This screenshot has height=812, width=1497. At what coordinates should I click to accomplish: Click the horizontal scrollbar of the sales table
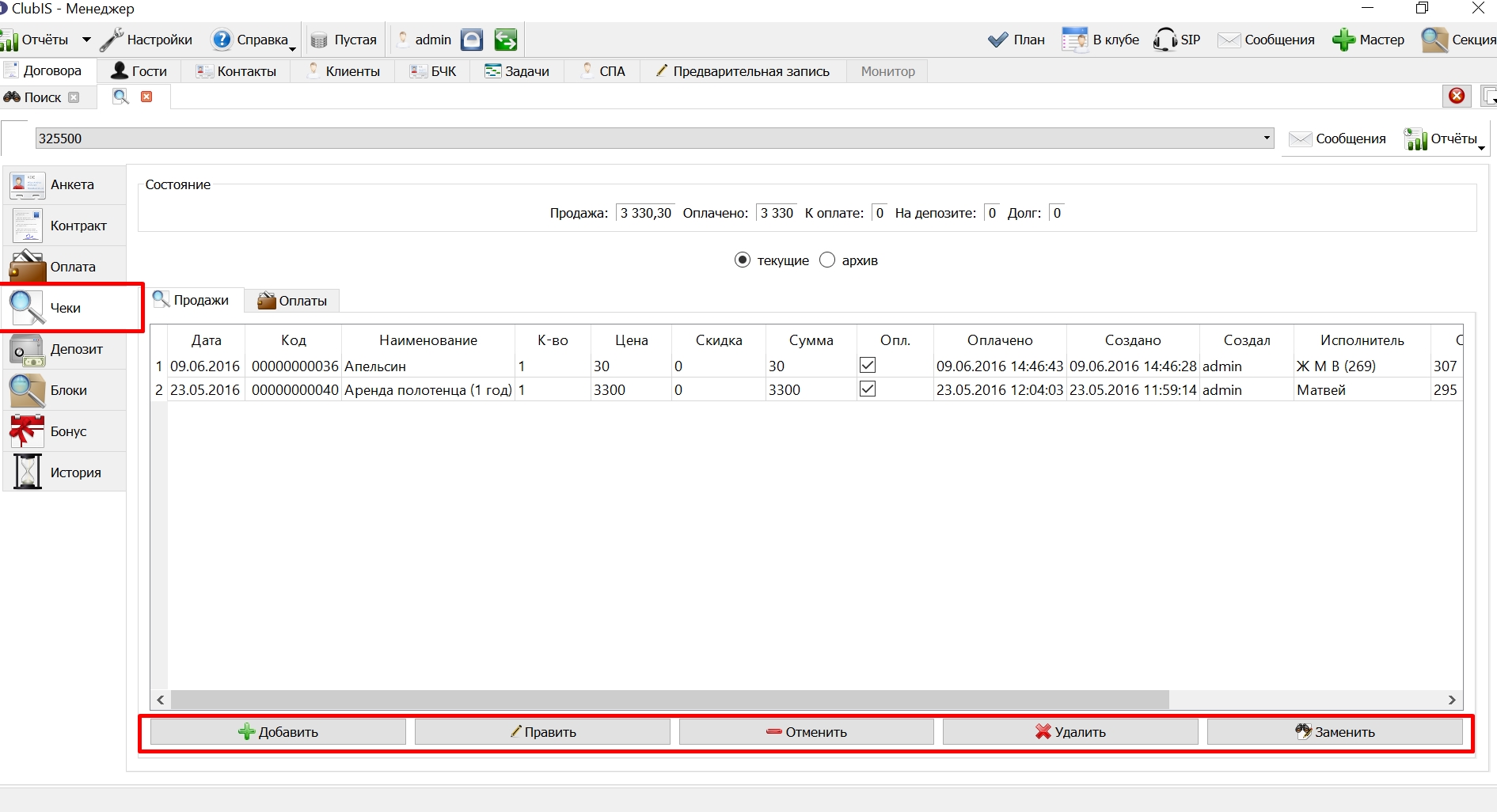click(x=669, y=700)
